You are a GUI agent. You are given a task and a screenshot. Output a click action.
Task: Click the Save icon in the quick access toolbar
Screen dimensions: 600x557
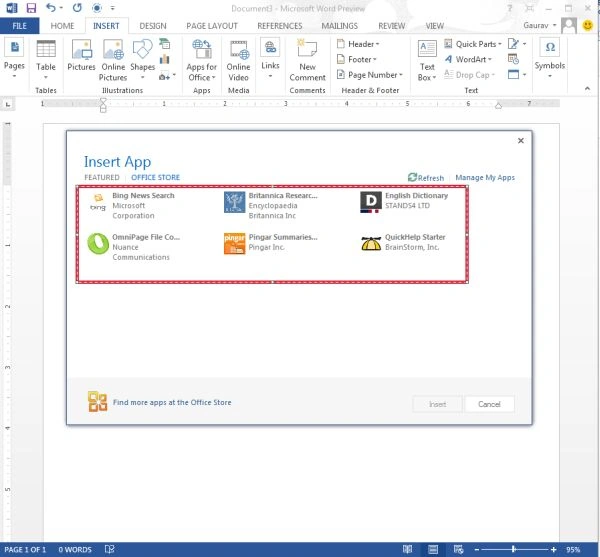pos(31,8)
